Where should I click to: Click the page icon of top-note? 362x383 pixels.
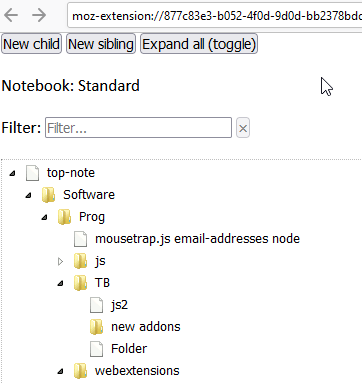[x=32, y=173]
